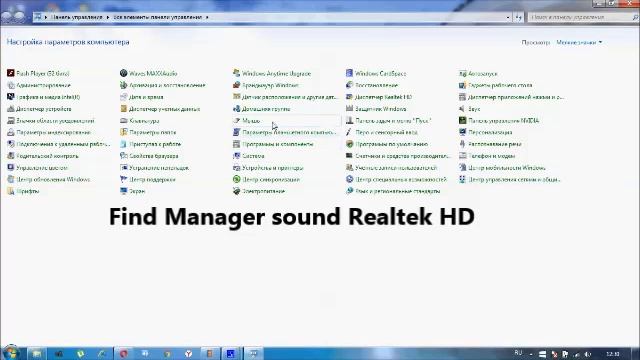
Task: Open the Система icon
Action: (236, 156)
